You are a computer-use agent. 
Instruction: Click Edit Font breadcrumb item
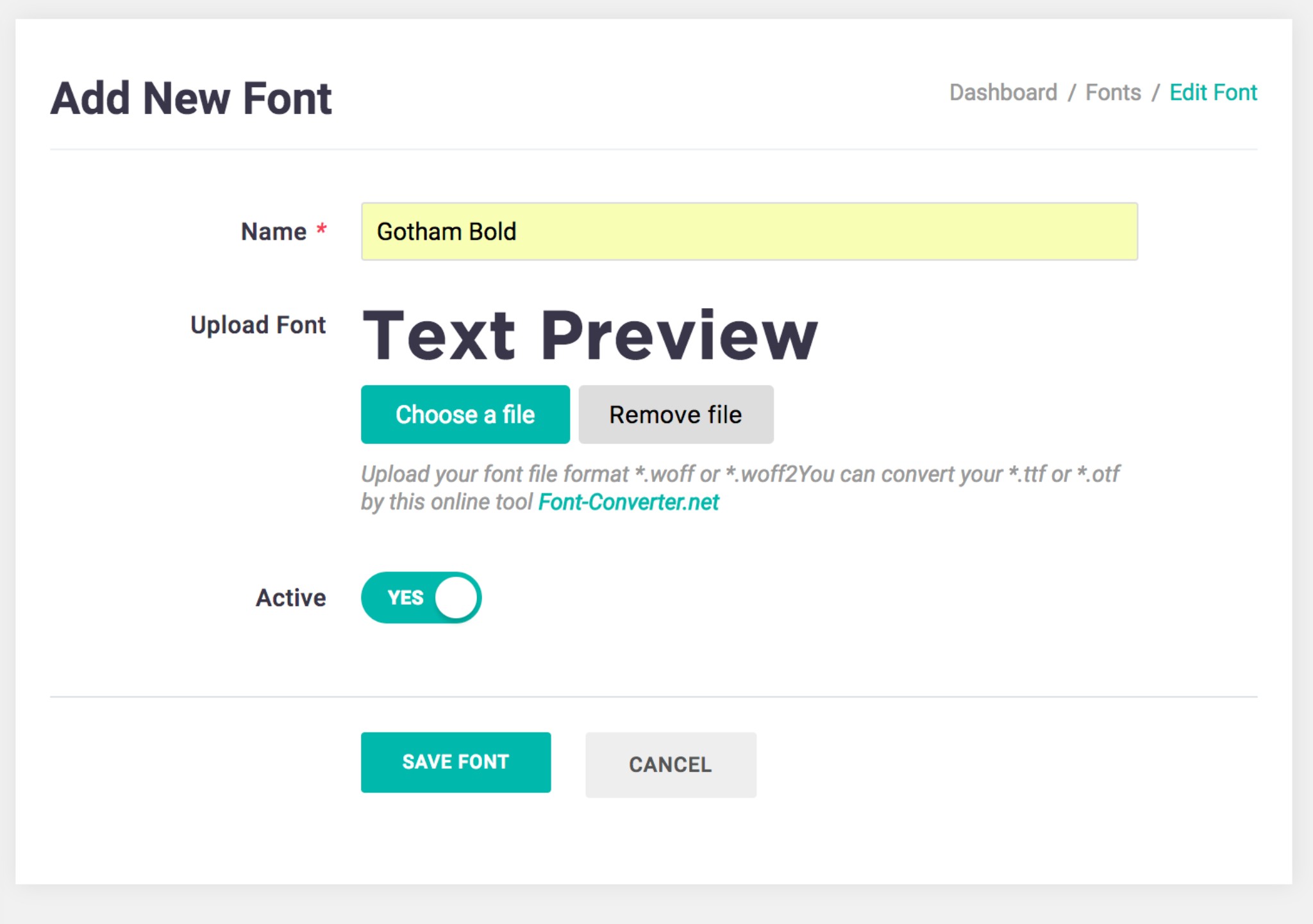click(x=1212, y=93)
